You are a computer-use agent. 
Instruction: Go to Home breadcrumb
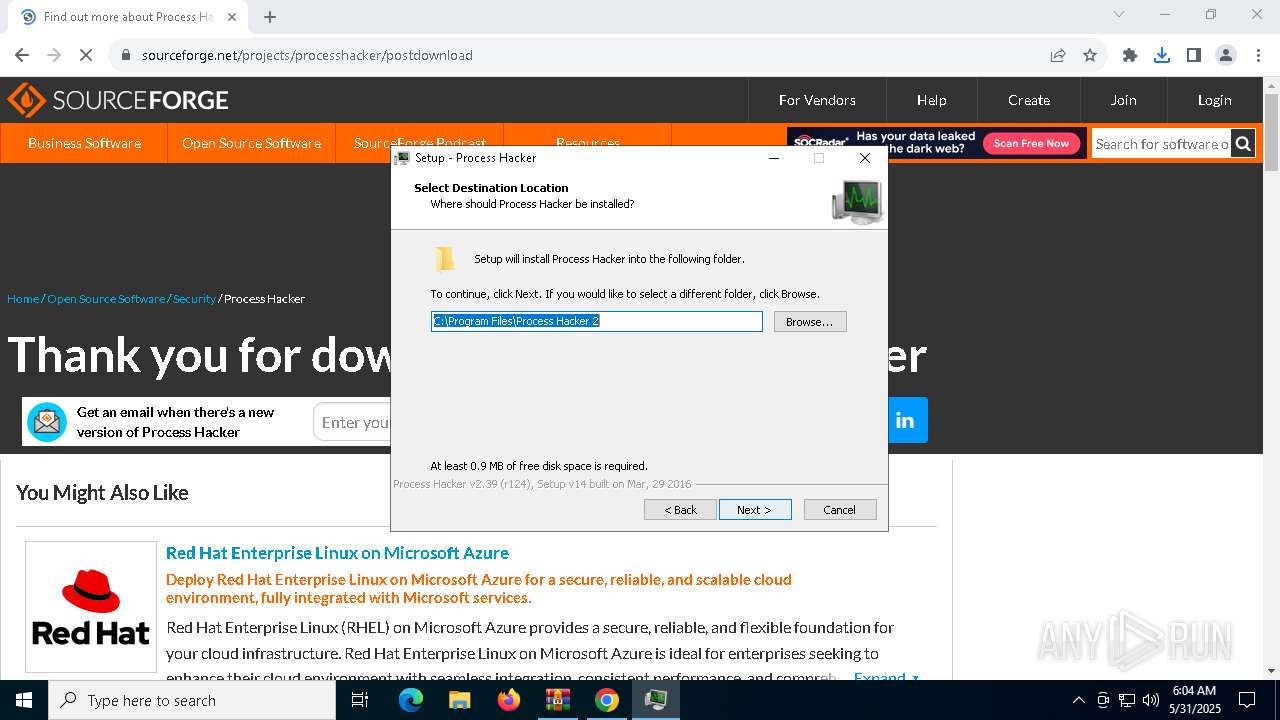[23, 299]
